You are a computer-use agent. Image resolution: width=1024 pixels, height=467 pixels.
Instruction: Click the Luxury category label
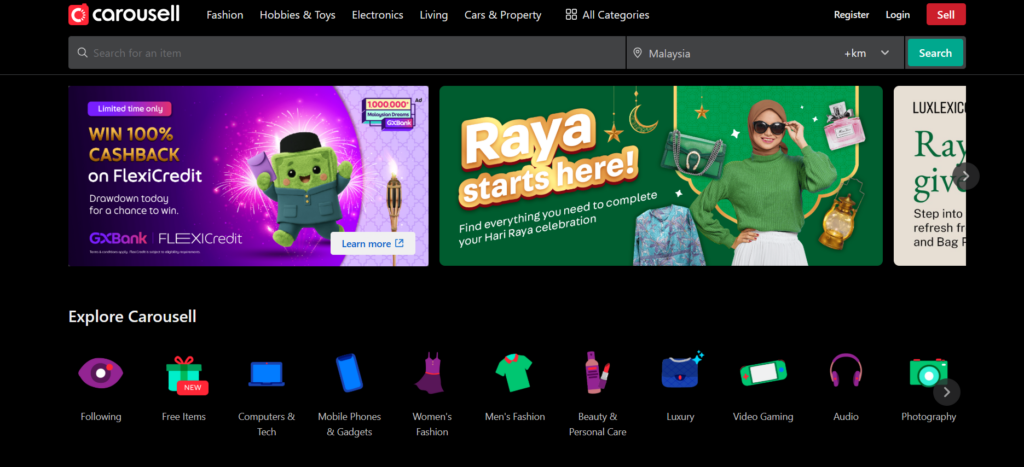[x=680, y=417]
